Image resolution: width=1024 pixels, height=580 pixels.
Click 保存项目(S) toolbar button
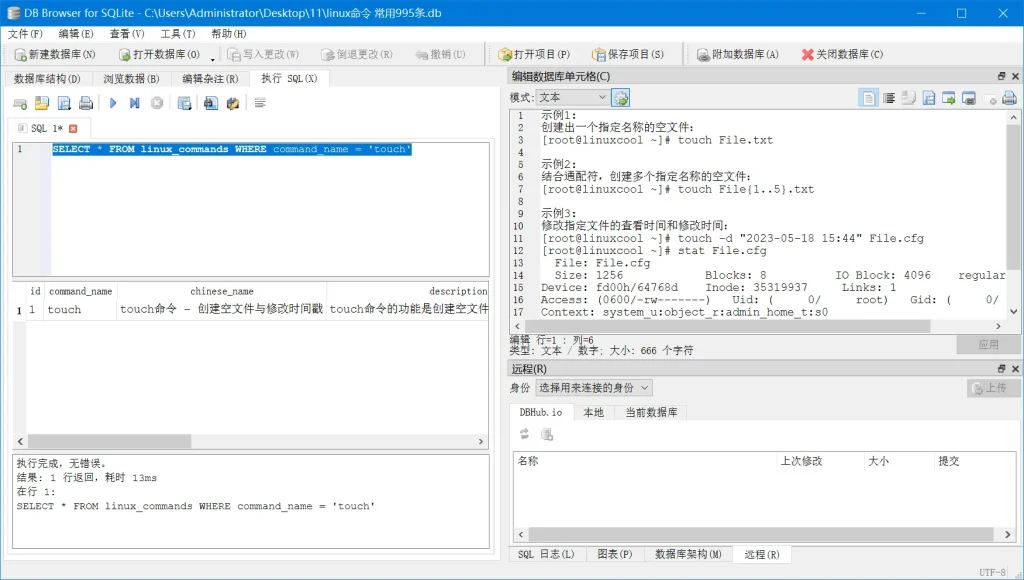tap(628, 54)
